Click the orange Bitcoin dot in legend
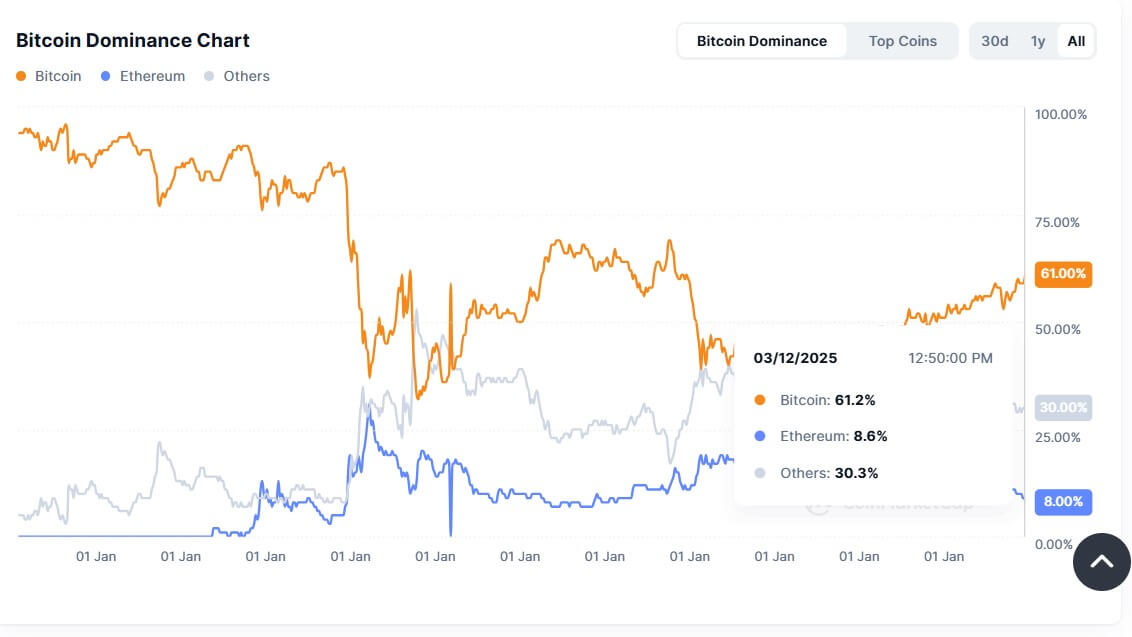The height and width of the screenshot is (637, 1132). (21, 76)
